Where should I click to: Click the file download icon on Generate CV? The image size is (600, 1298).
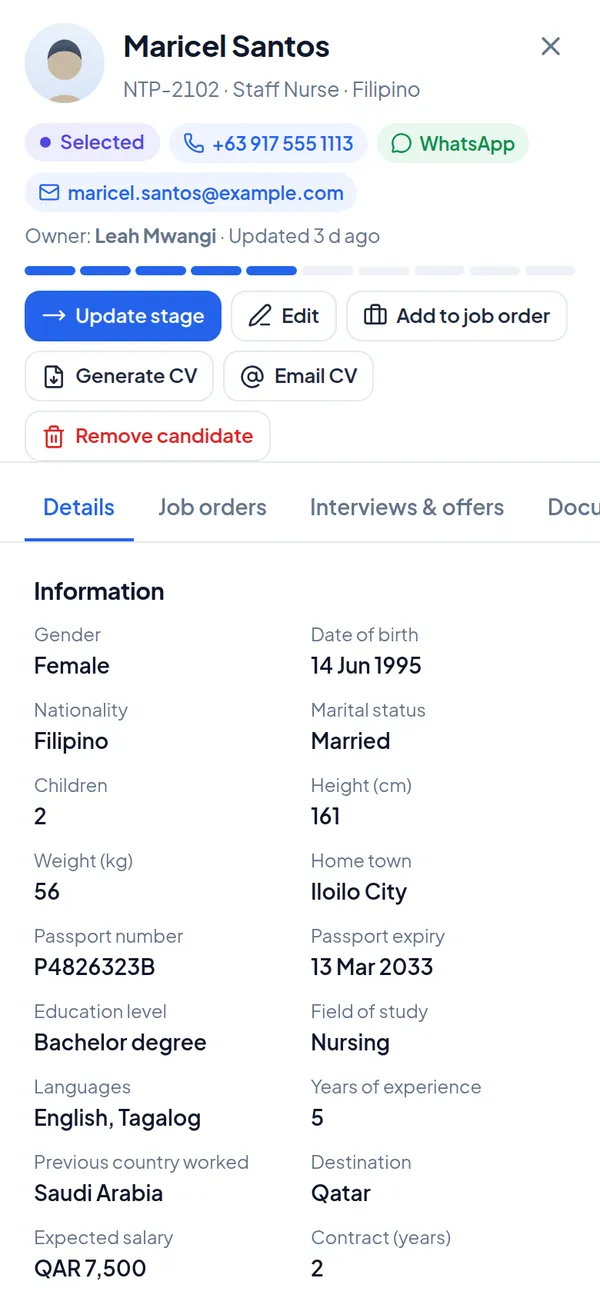point(54,376)
